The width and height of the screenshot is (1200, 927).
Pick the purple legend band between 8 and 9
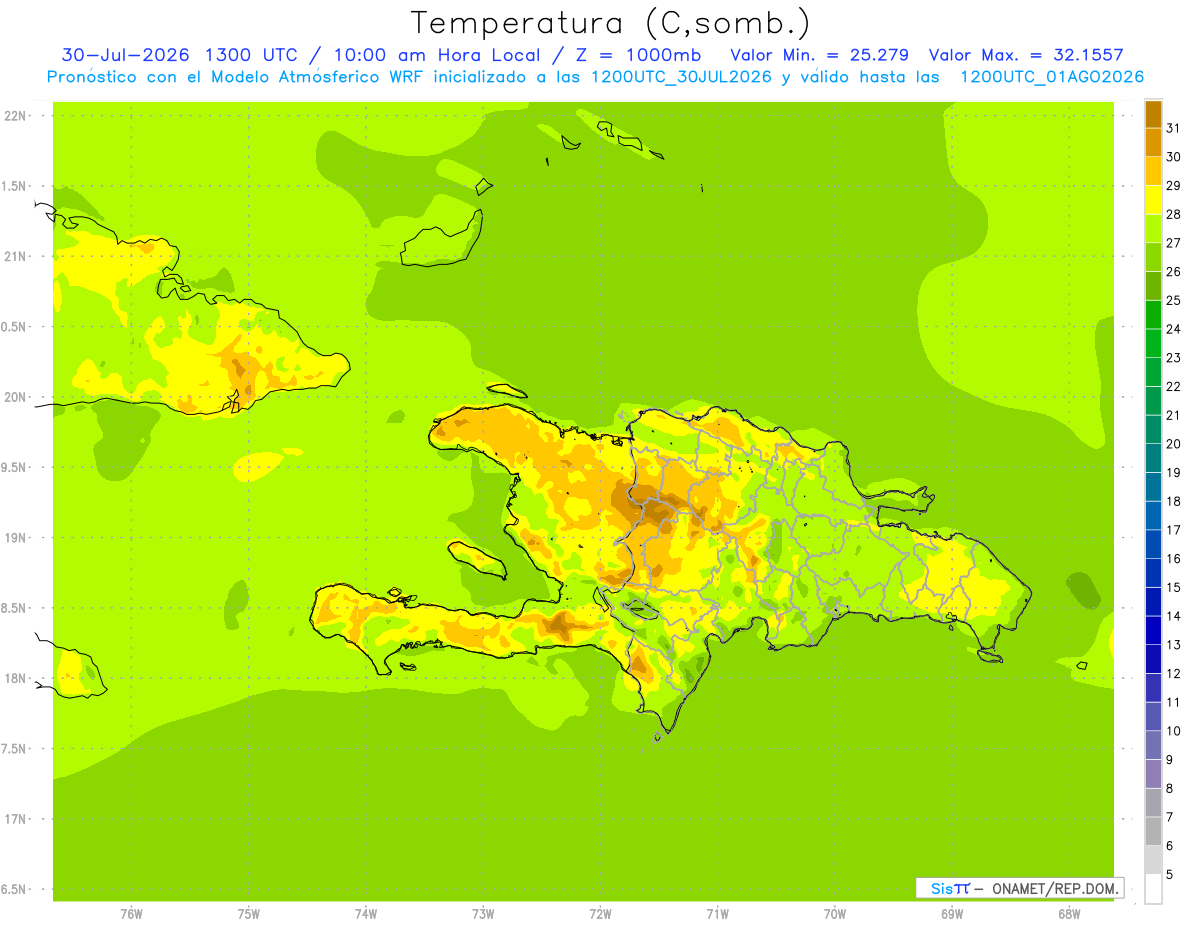click(1153, 774)
